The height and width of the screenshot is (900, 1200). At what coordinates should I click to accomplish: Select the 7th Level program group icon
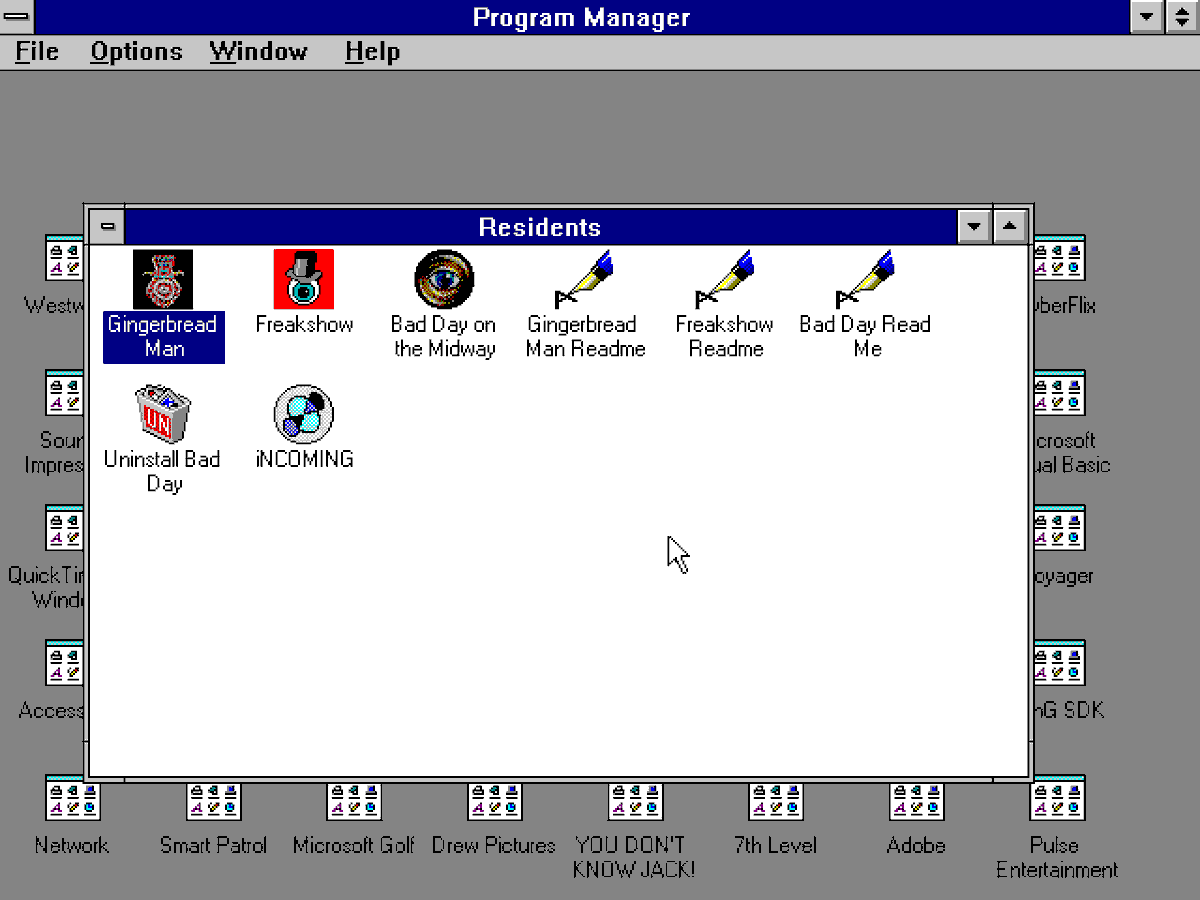tap(776, 799)
